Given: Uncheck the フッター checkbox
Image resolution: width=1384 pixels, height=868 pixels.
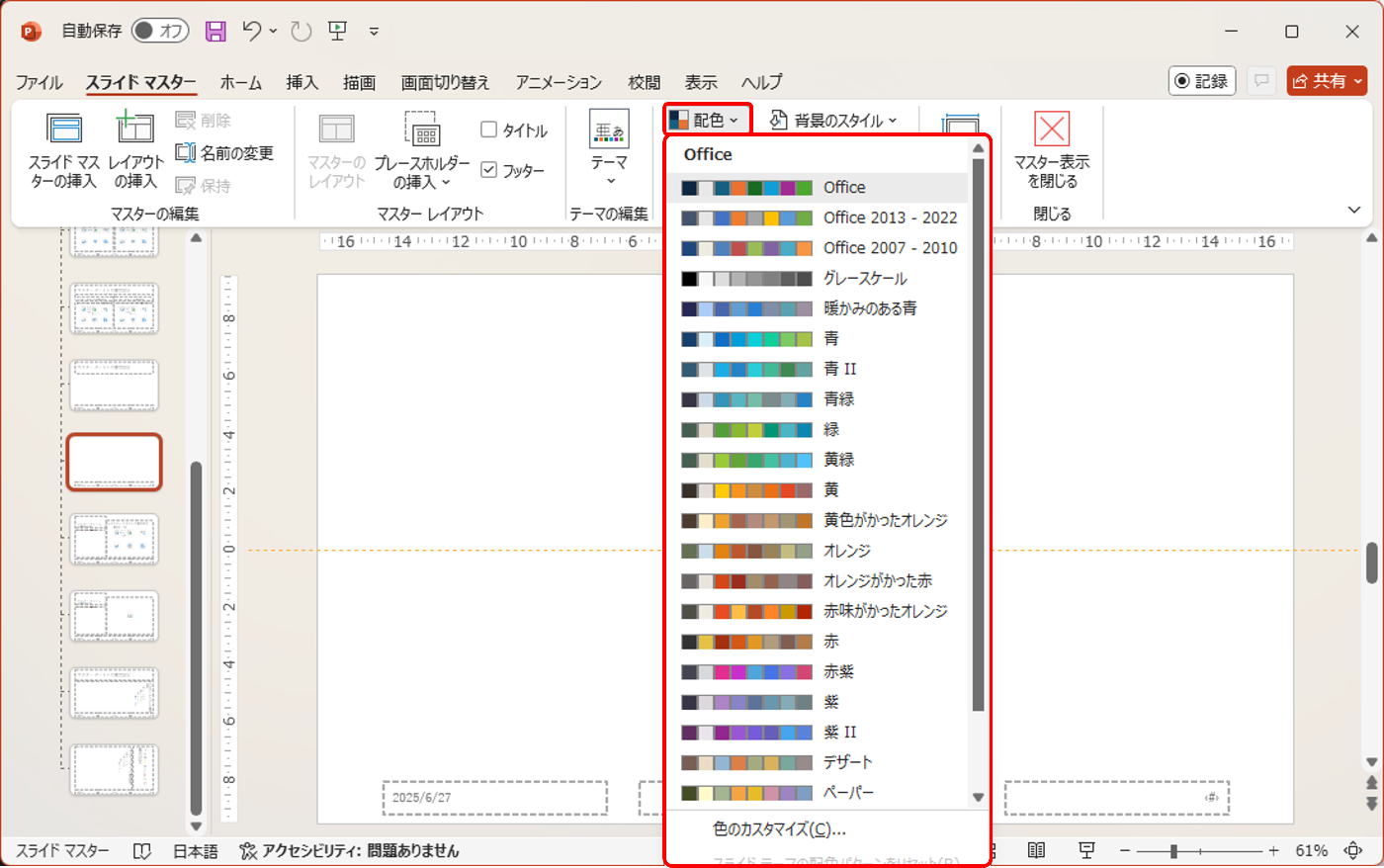Looking at the screenshot, I should point(512,170).
